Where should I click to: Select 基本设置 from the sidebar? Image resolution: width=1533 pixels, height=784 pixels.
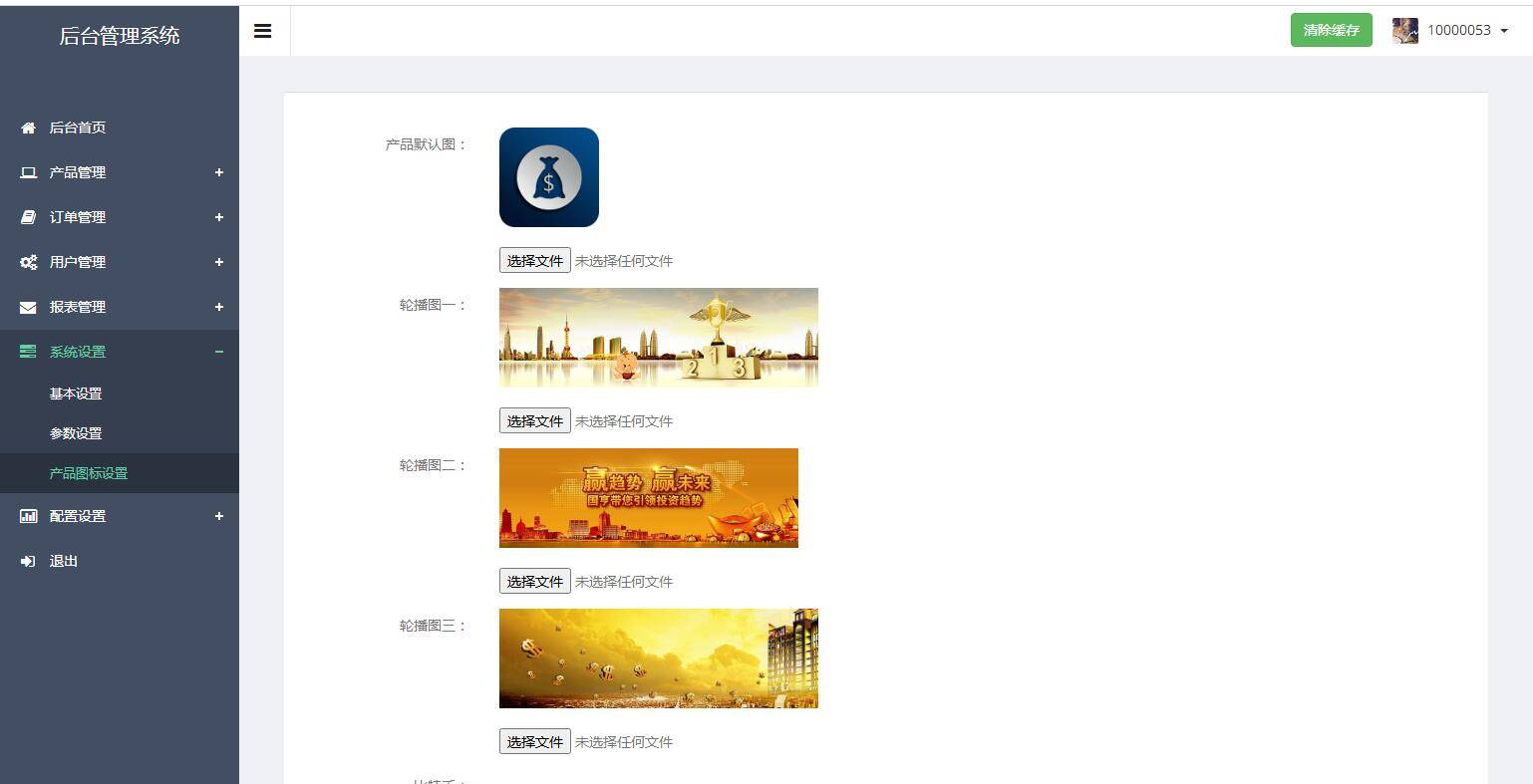click(x=74, y=392)
